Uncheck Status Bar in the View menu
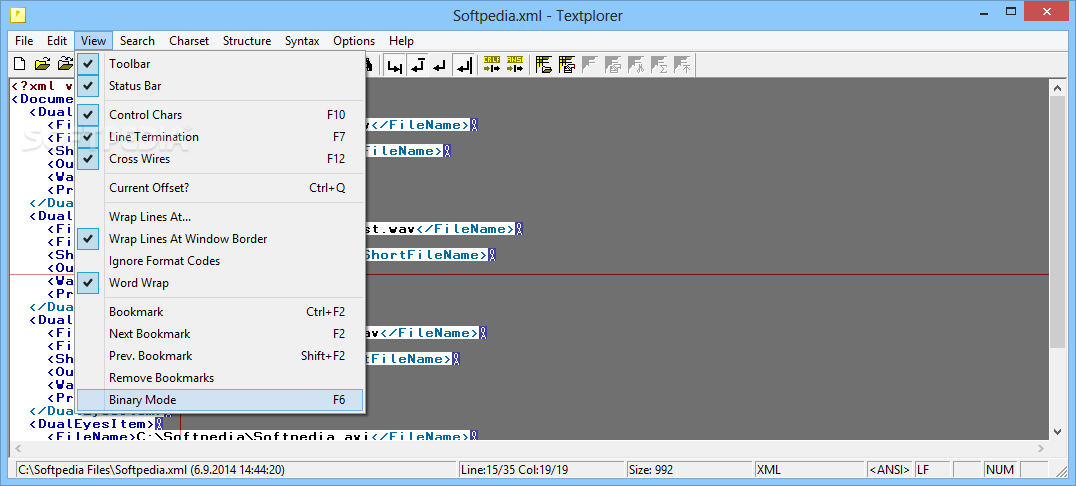 220,86
